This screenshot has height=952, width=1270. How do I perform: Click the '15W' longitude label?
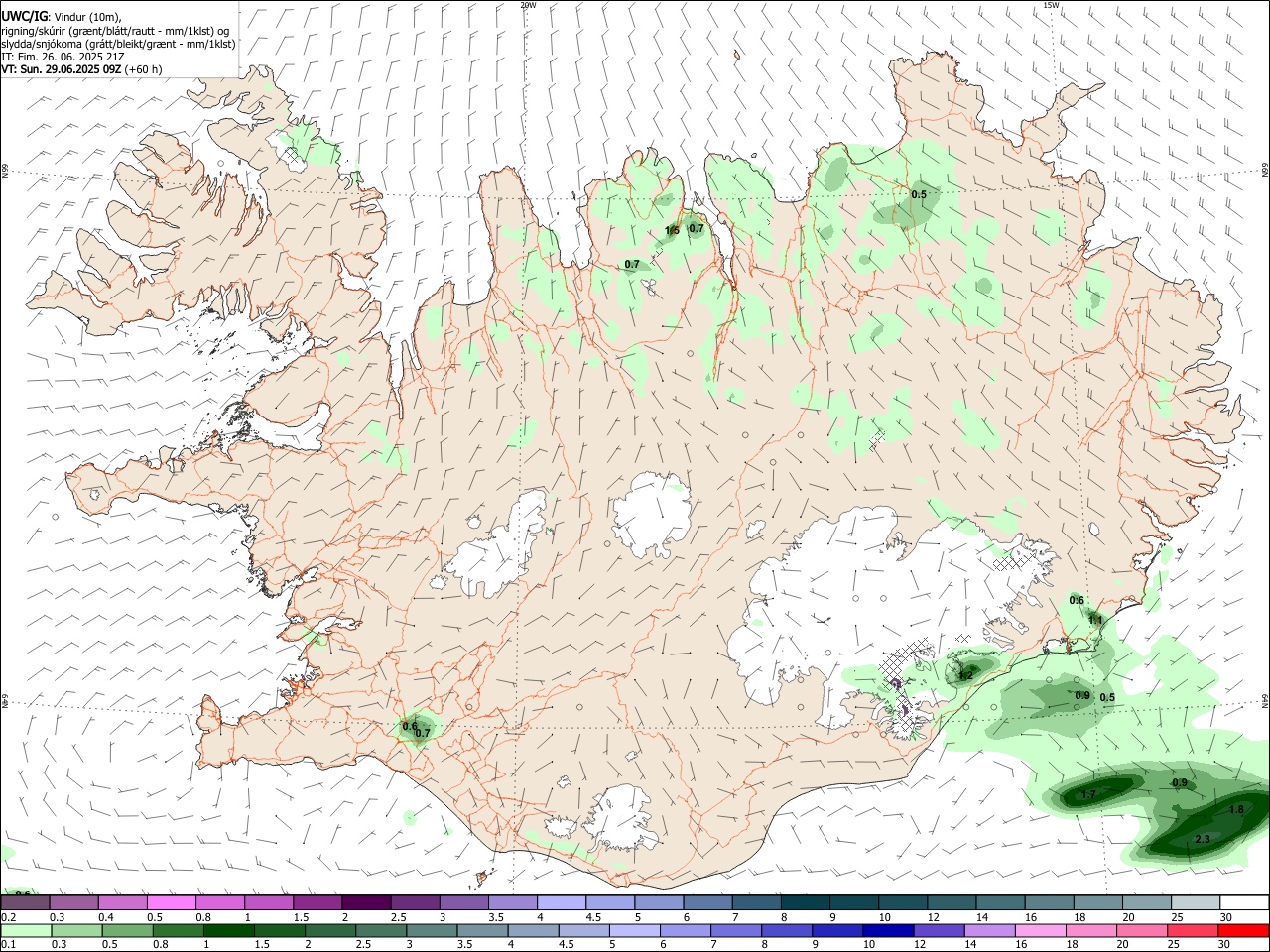(x=1051, y=5)
